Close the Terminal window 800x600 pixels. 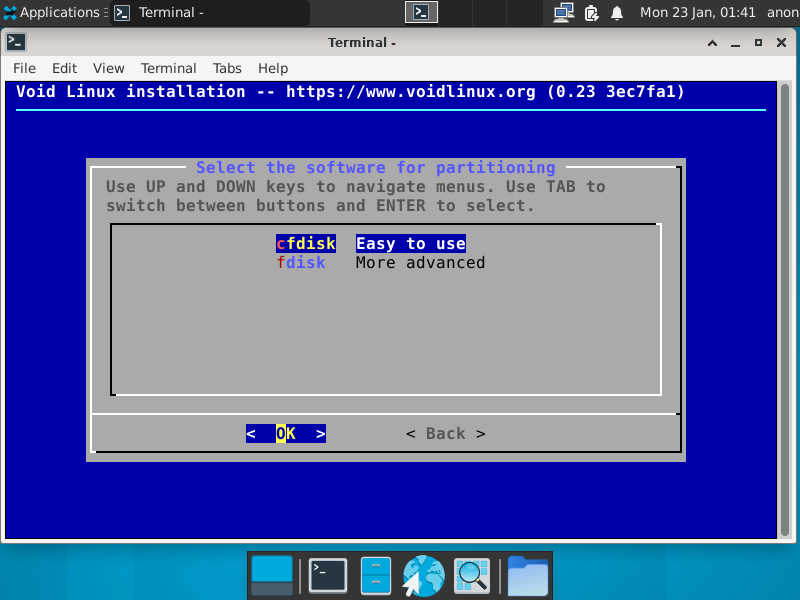click(781, 43)
